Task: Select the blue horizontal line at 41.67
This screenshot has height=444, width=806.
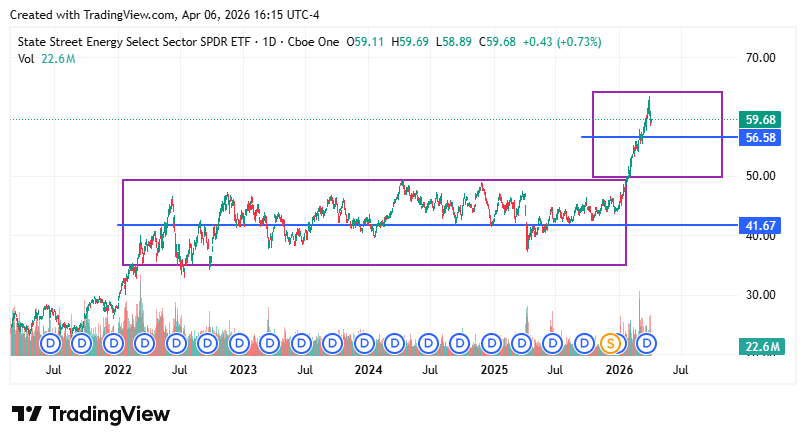Action: tap(428, 225)
